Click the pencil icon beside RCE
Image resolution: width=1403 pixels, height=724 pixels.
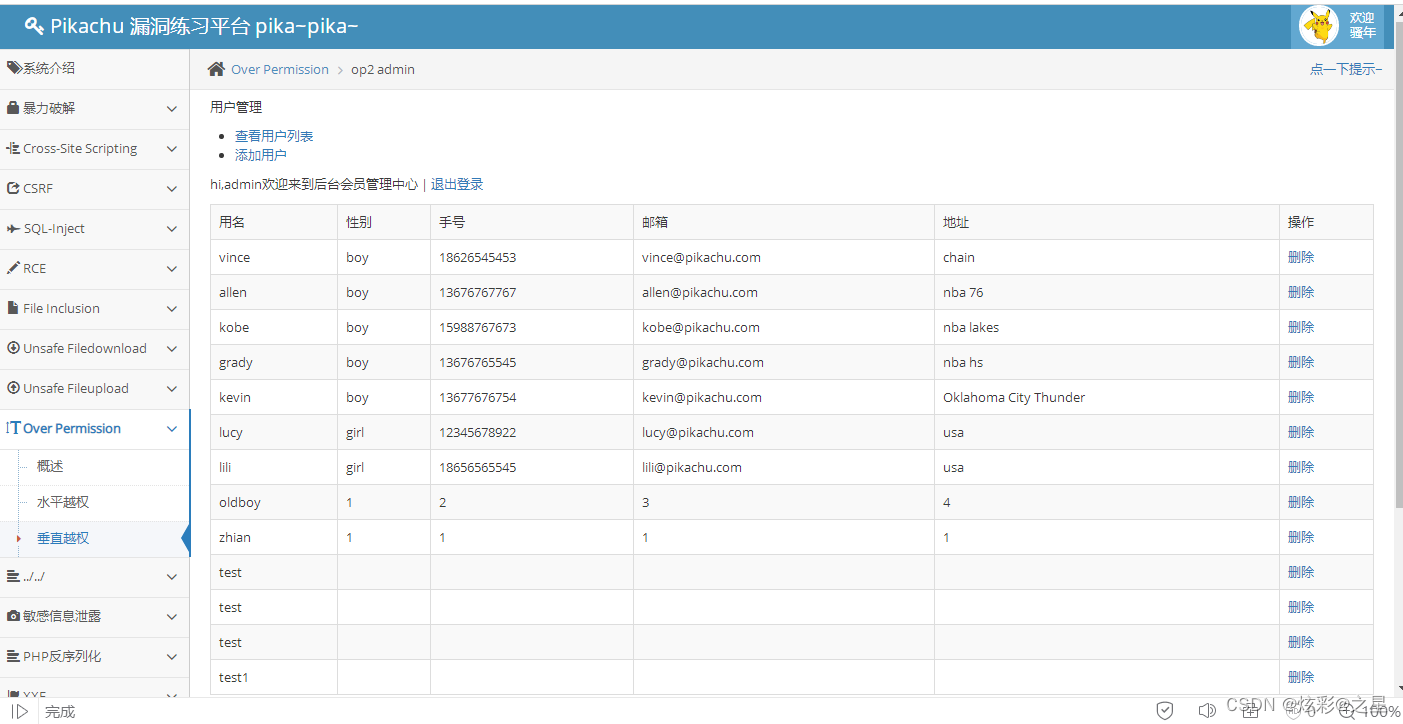pyautogui.click(x=14, y=268)
